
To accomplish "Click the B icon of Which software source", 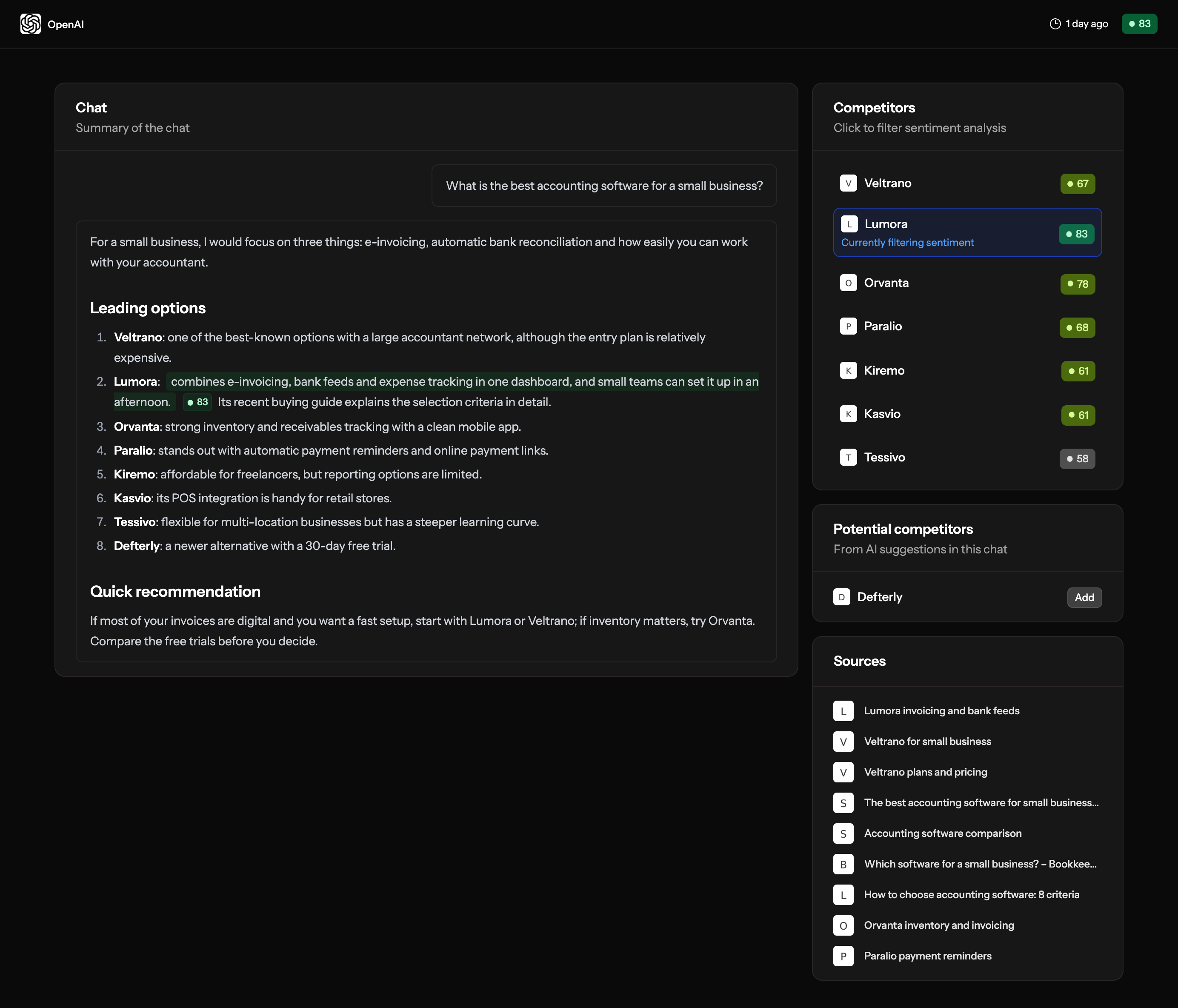I will tap(843, 864).
